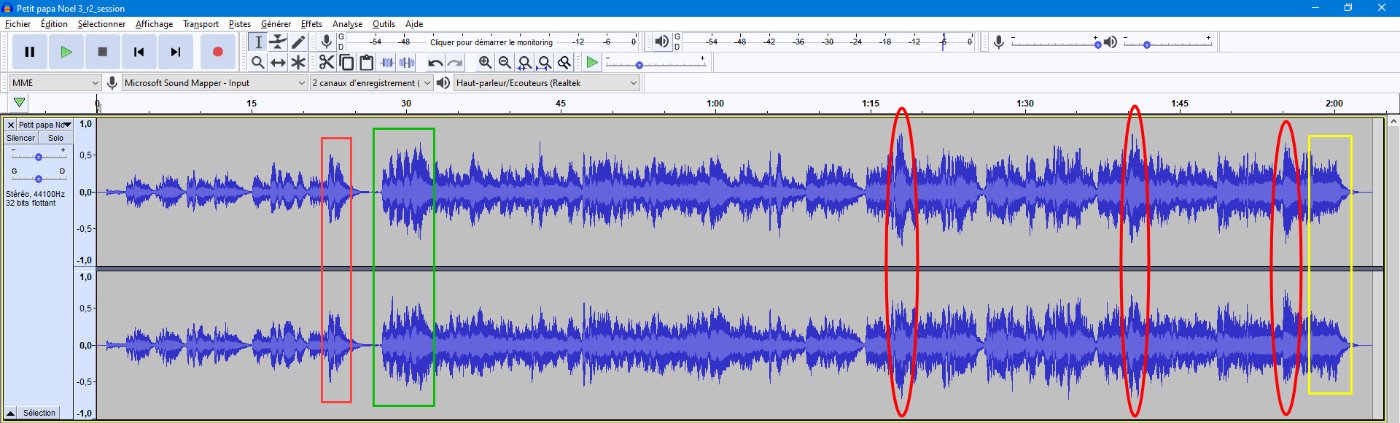Adjust the track pan G/D slider
Viewport: 1400px width, 423px height.
point(38,178)
